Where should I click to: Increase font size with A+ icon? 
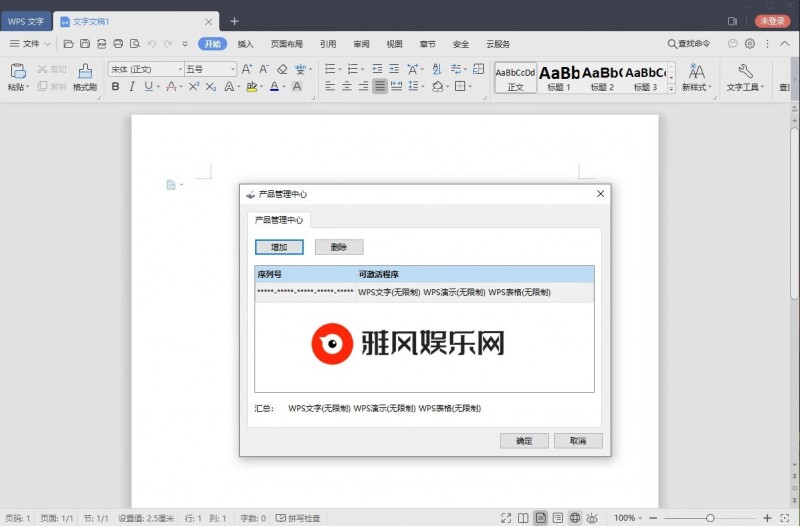pos(247,69)
